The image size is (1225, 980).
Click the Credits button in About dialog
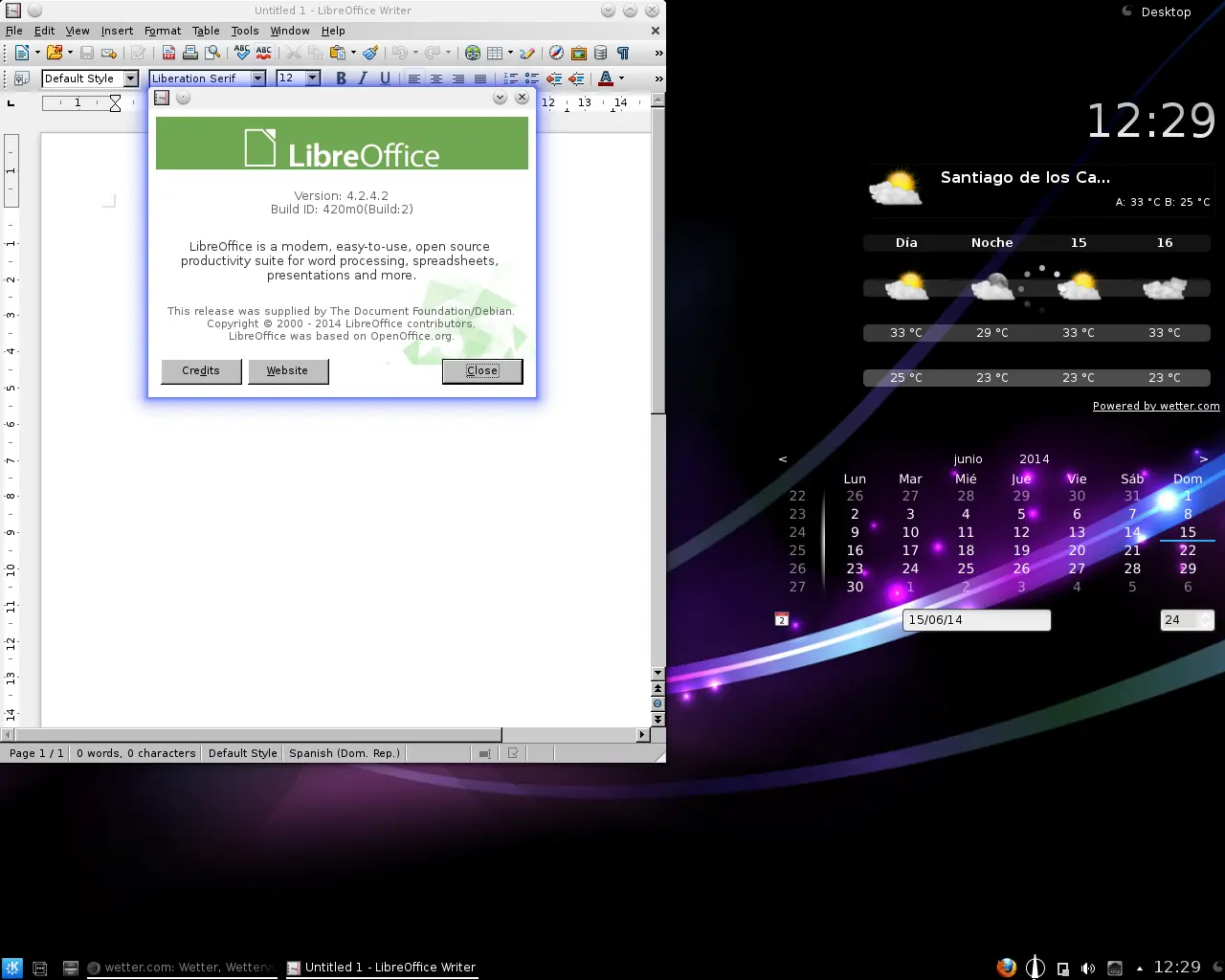(201, 371)
